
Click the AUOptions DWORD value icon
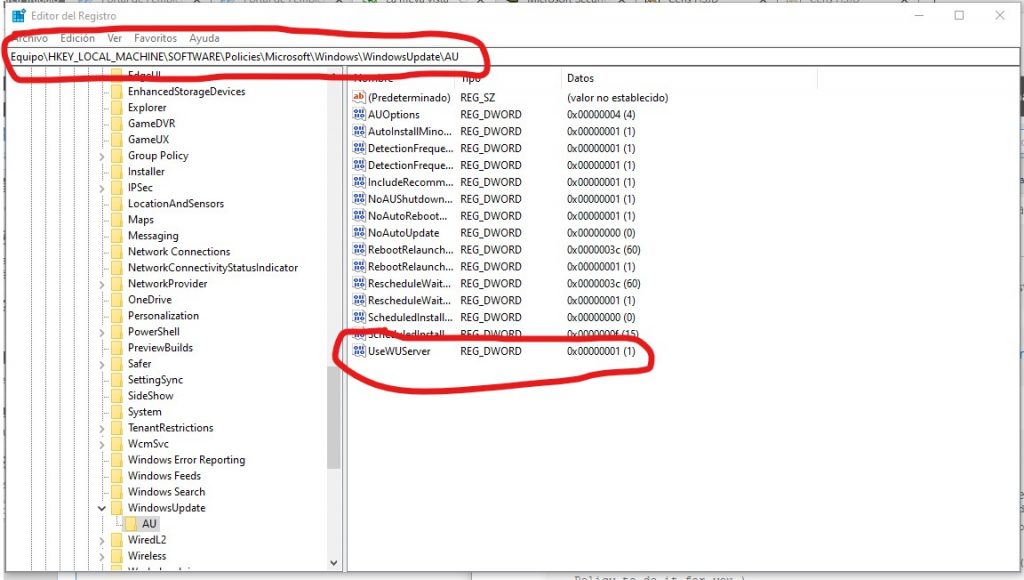(359, 114)
